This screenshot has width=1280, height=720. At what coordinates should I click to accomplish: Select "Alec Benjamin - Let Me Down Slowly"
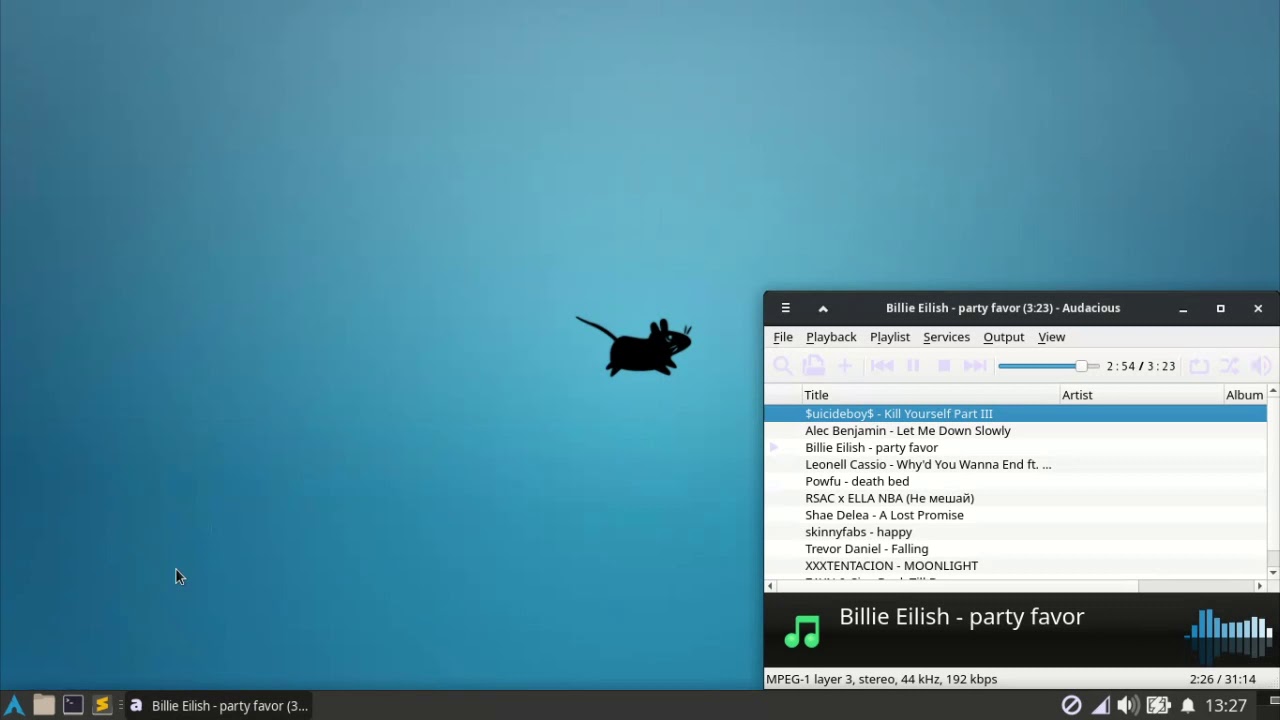pos(1015,431)
